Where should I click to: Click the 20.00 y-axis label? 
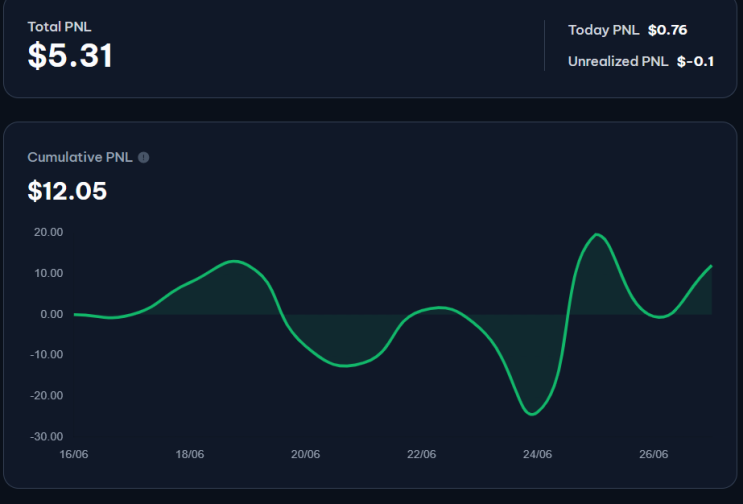[48, 232]
